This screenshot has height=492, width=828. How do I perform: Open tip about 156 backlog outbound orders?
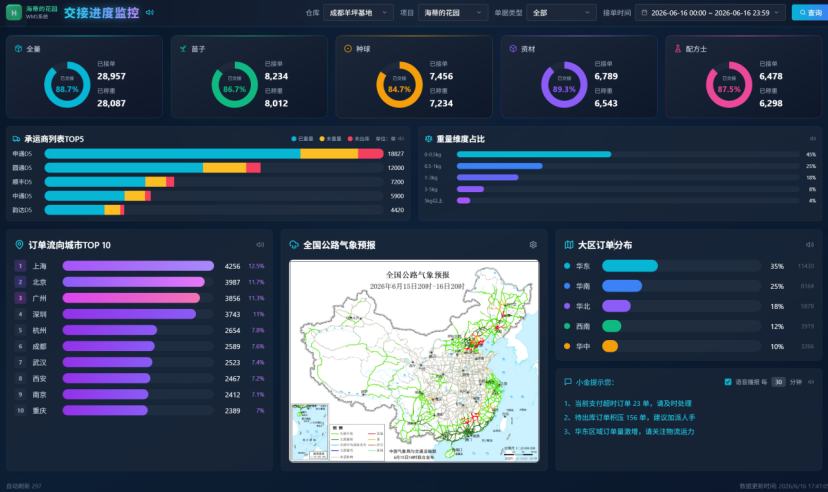629,417
